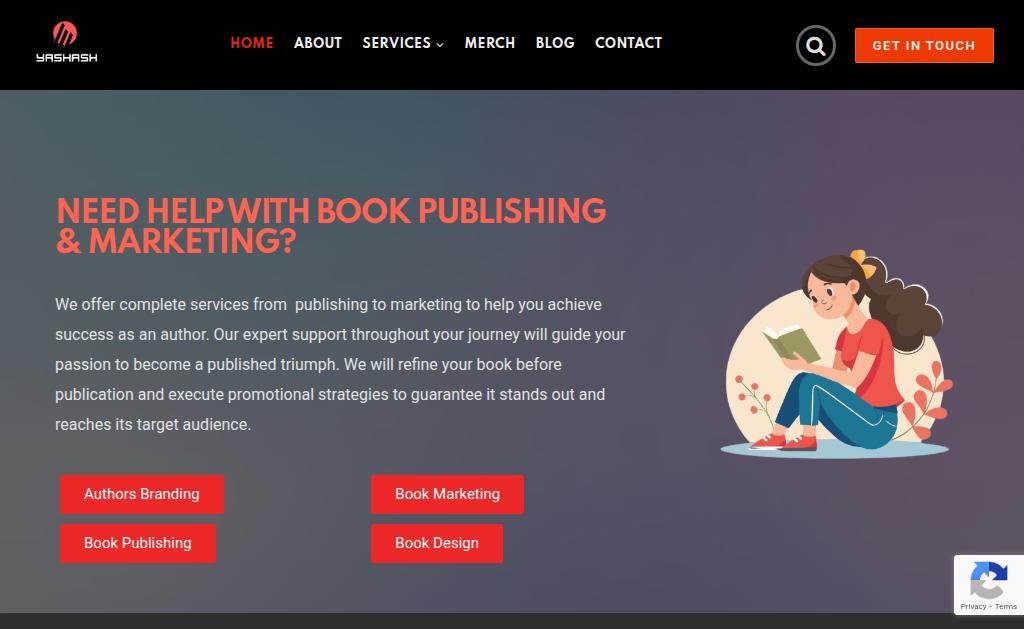This screenshot has height=629, width=1024.
Task: Open the search magnifier icon
Action: click(x=816, y=46)
